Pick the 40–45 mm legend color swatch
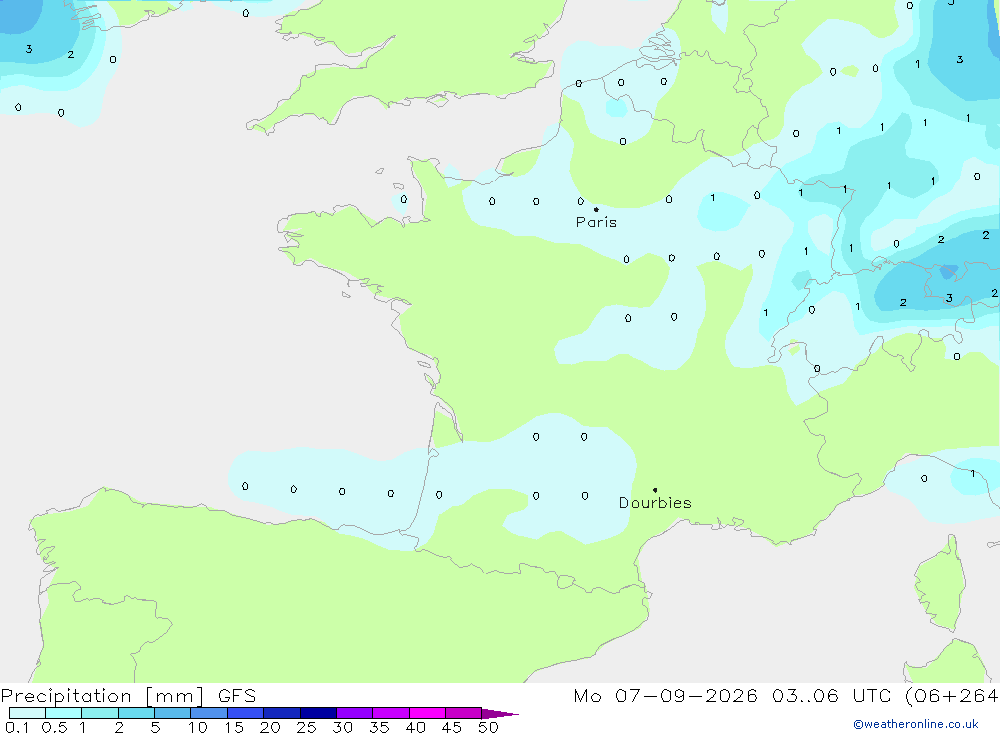The height and width of the screenshot is (733, 1000). click(427, 713)
